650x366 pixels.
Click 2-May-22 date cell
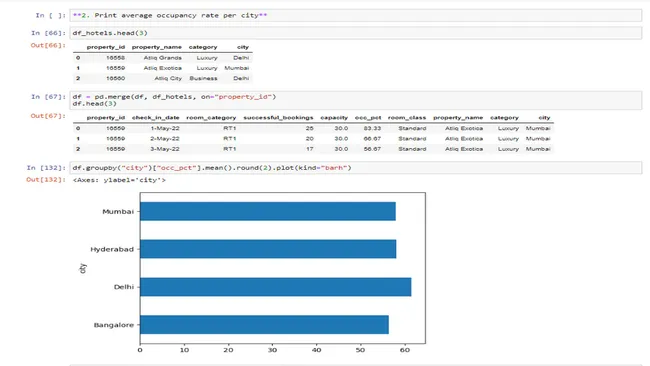pos(165,139)
